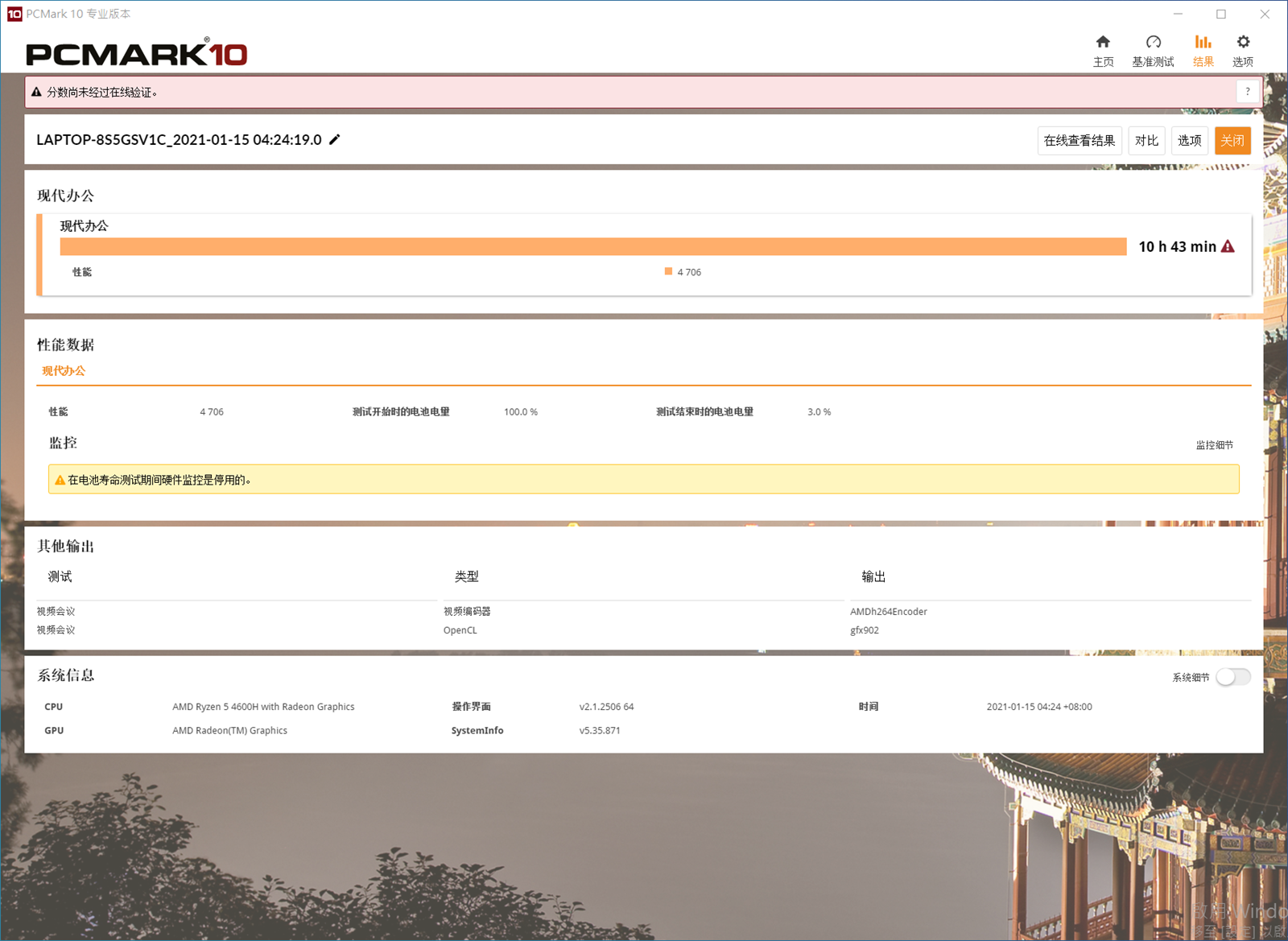This screenshot has height=941, width=1288.
Task: Click the 选项 button beside compare
Action: tap(1189, 141)
